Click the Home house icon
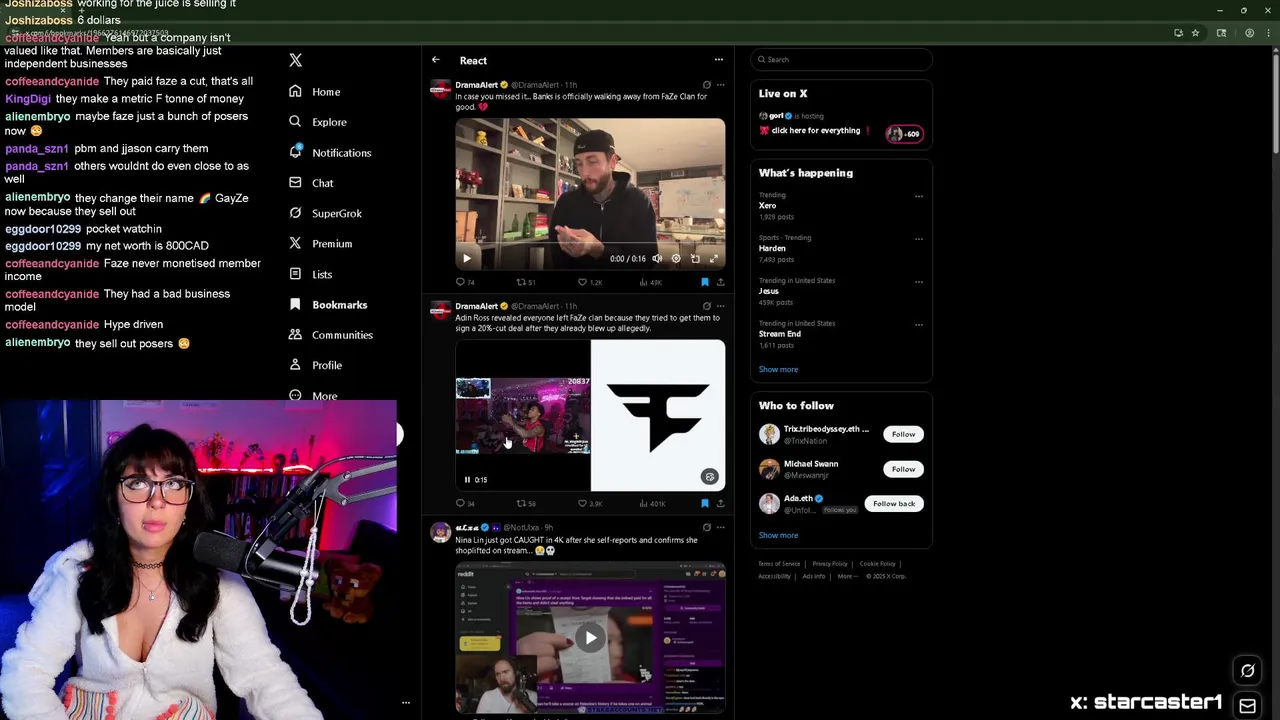The image size is (1280, 720). pos(295,91)
